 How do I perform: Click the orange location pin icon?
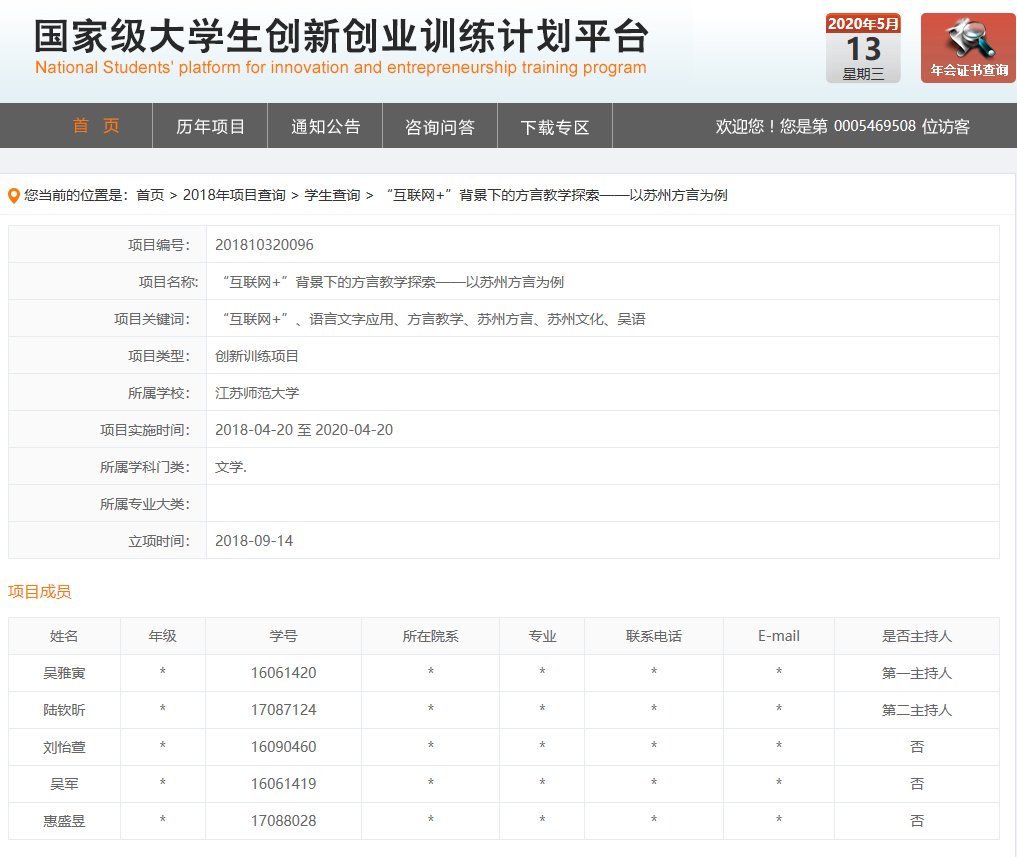[14, 196]
